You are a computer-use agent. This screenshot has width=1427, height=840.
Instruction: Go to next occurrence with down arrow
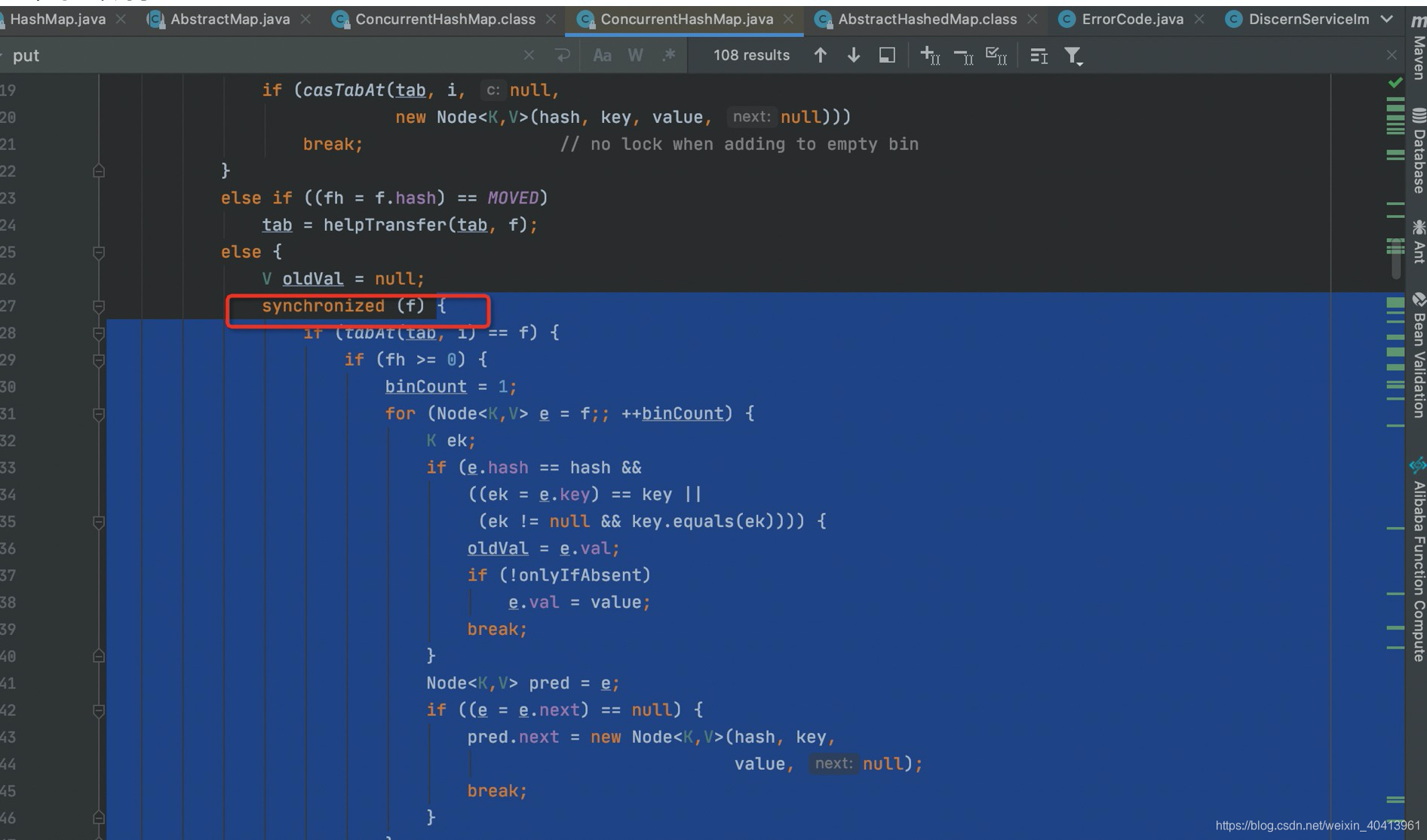coord(854,55)
